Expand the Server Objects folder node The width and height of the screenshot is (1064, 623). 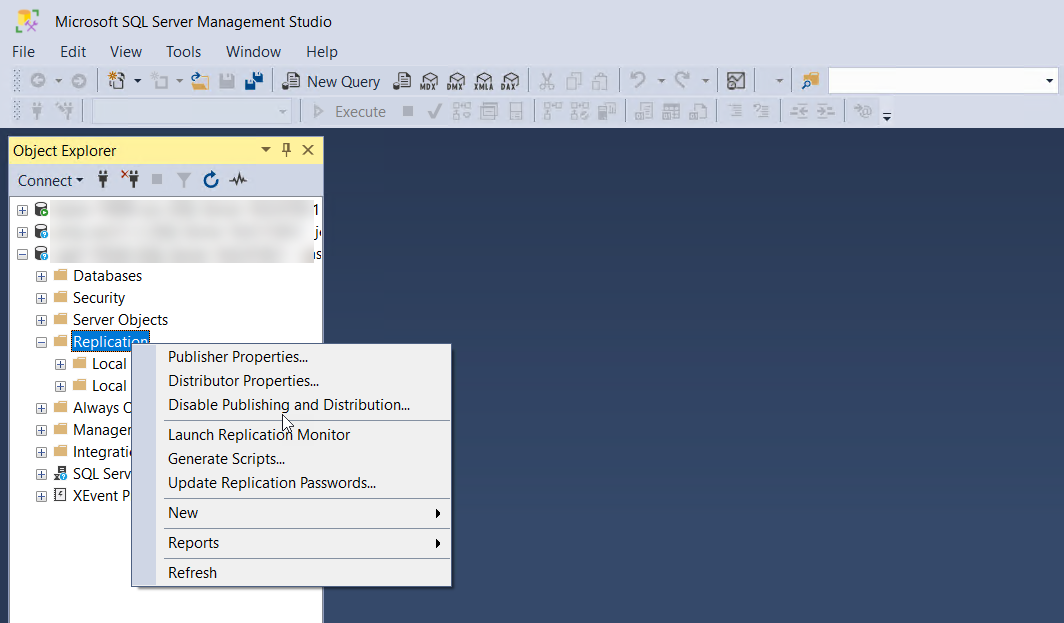[41, 320]
